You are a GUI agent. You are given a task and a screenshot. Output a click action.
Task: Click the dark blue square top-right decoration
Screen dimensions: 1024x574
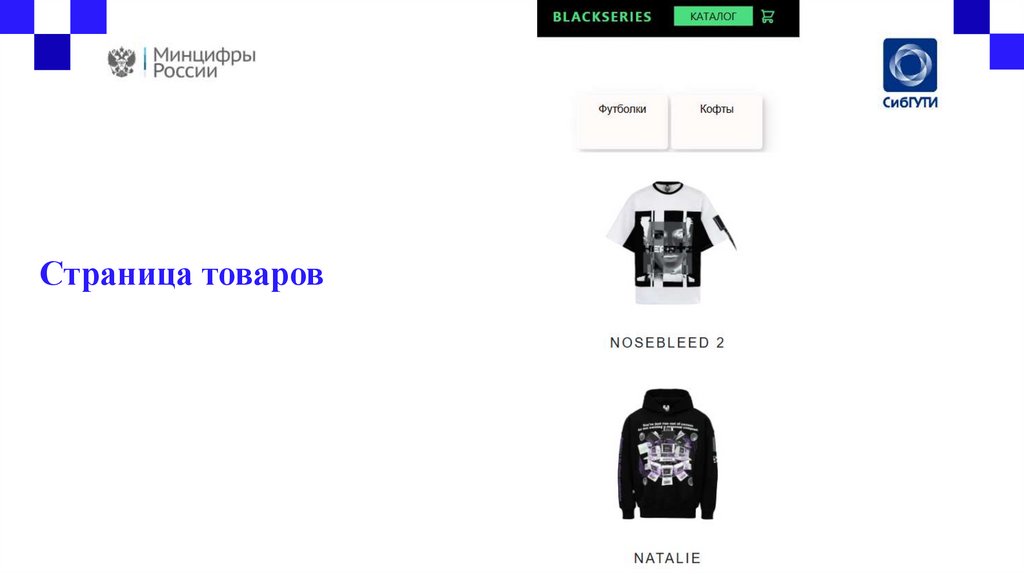[971, 16]
